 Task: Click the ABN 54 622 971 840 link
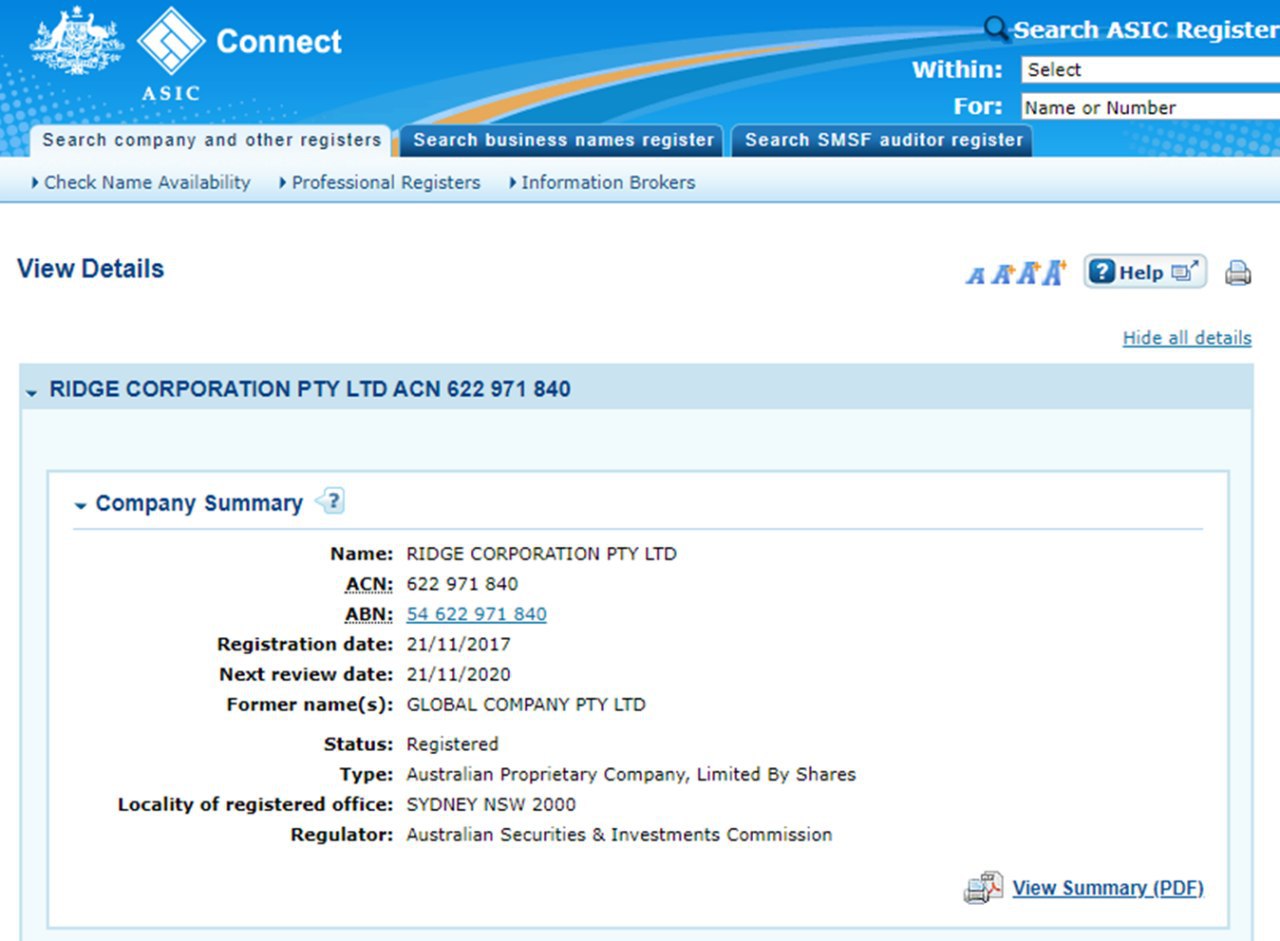[x=476, y=614]
